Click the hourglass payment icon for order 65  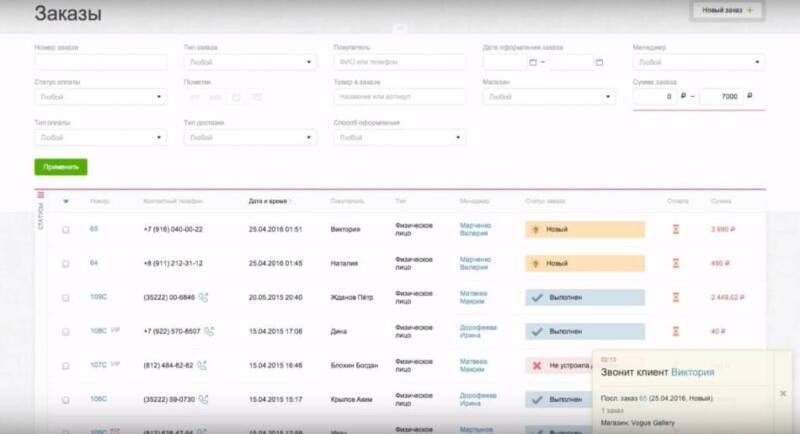tap(675, 229)
